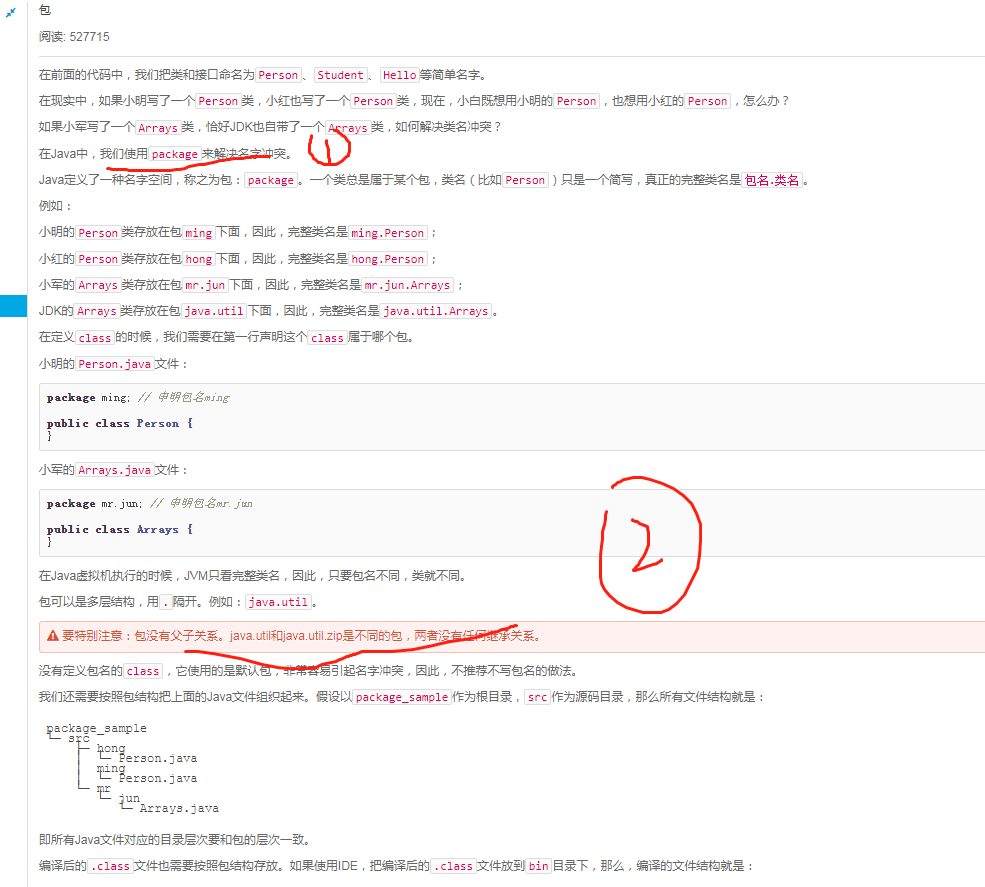Select the blue highlighted sidebar item

tap(13, 306)
